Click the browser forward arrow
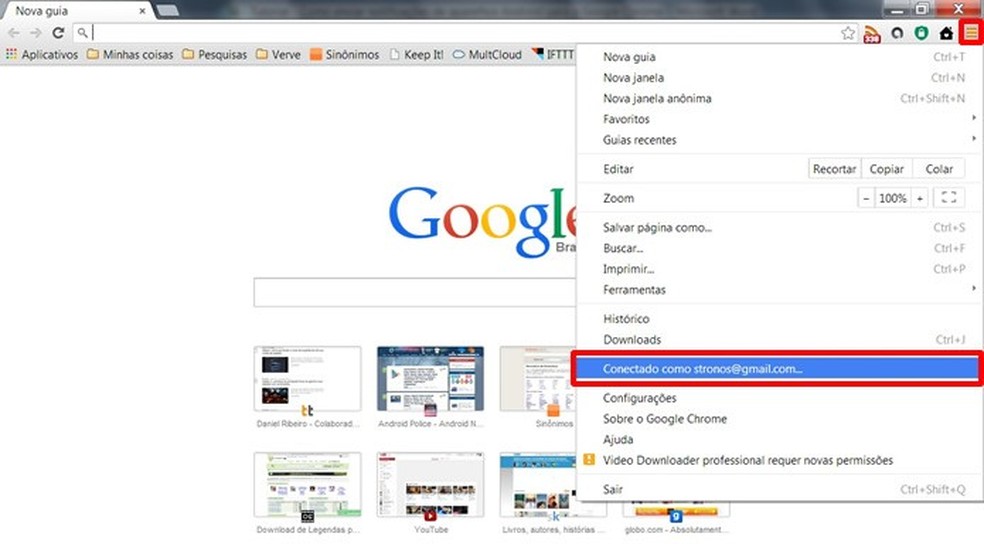Viewport: 984px width, 554px height. click(x=36, y=33)
